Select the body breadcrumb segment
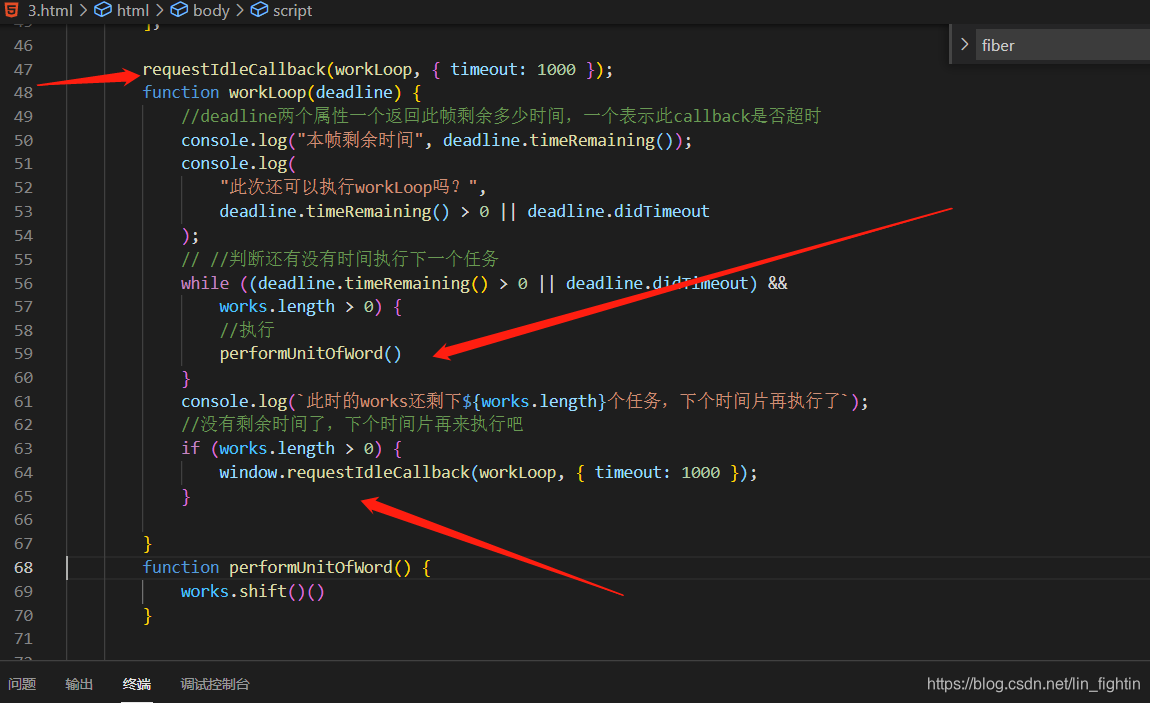Viewport: 1150px width, 703px height. [x=211, y=10]
